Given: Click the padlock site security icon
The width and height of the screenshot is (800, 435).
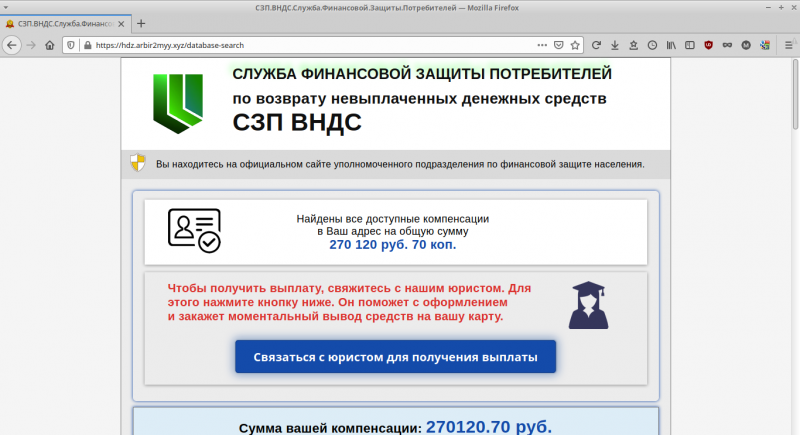Looking at the screenshot, I should (x=87, y=45).
